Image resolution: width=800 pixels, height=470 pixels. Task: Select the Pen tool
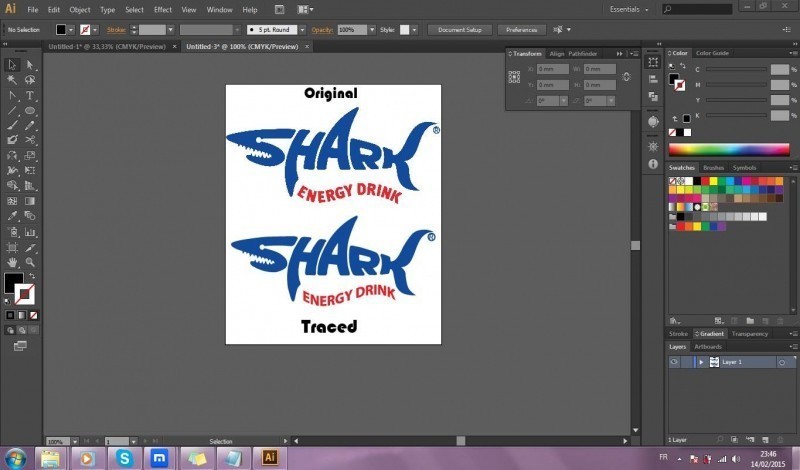(x=12, y=95)
